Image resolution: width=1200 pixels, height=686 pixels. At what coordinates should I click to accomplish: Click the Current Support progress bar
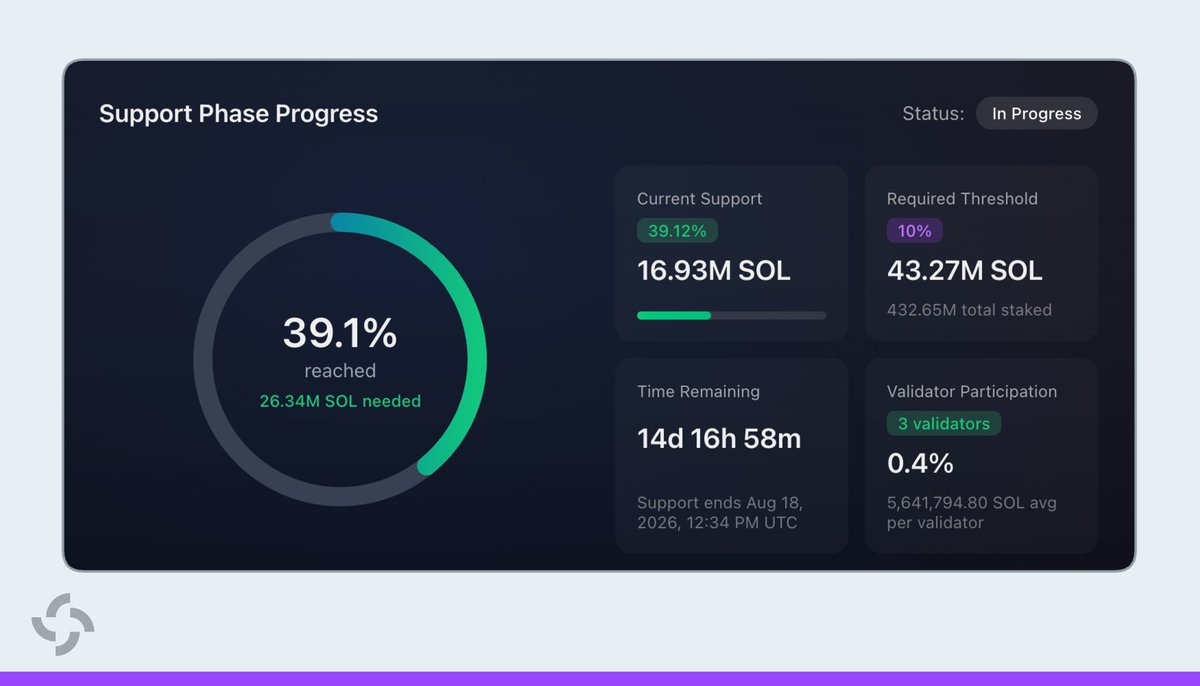pos(731,315)
